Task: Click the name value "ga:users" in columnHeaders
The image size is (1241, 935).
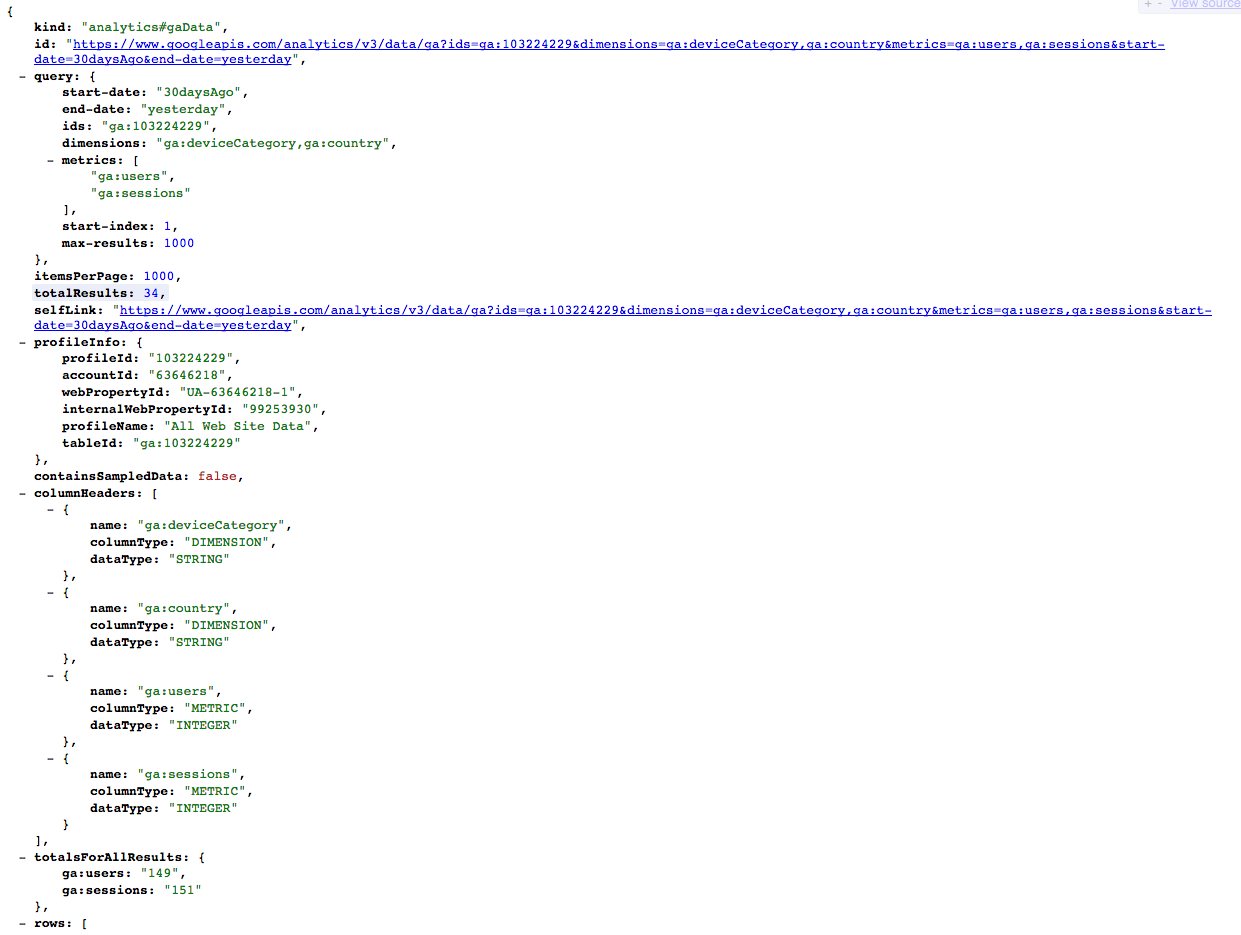Action: point(176,692)
